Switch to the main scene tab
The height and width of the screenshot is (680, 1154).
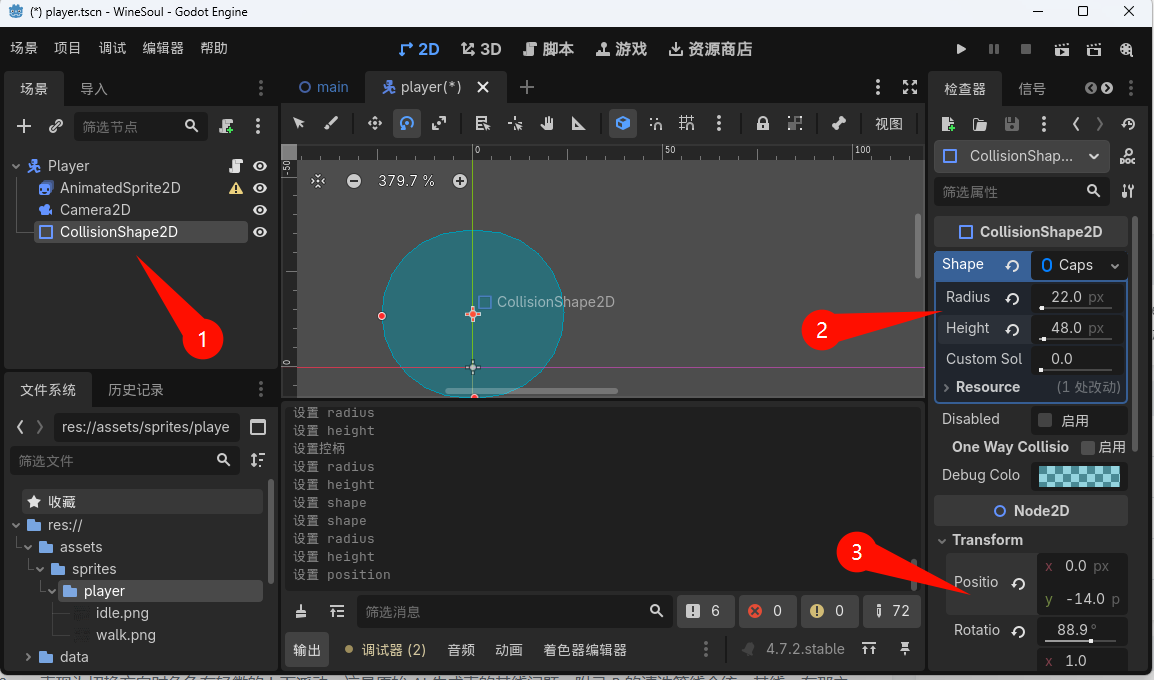[324, 88]
